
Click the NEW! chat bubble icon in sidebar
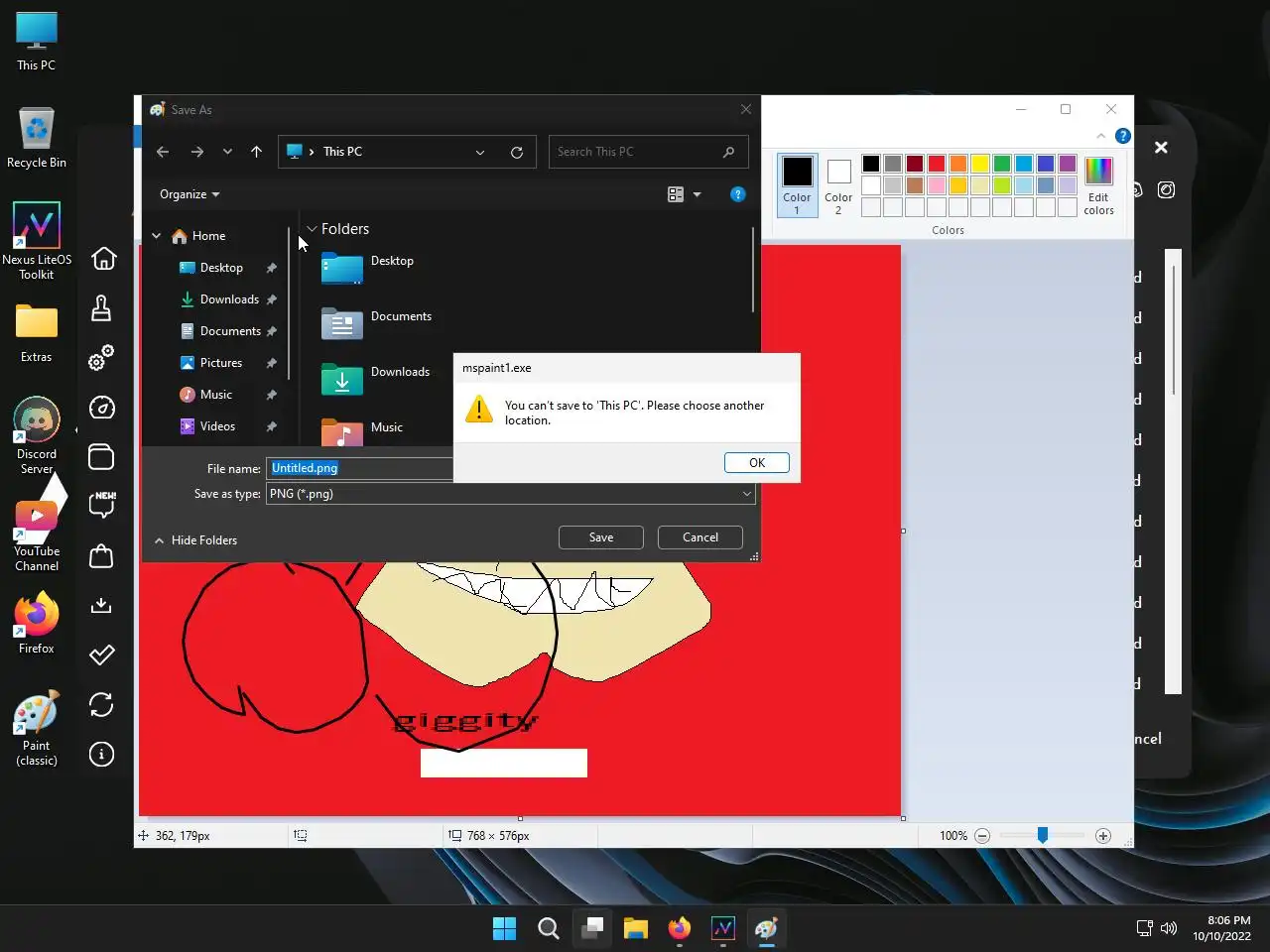[x=102, y=505]
